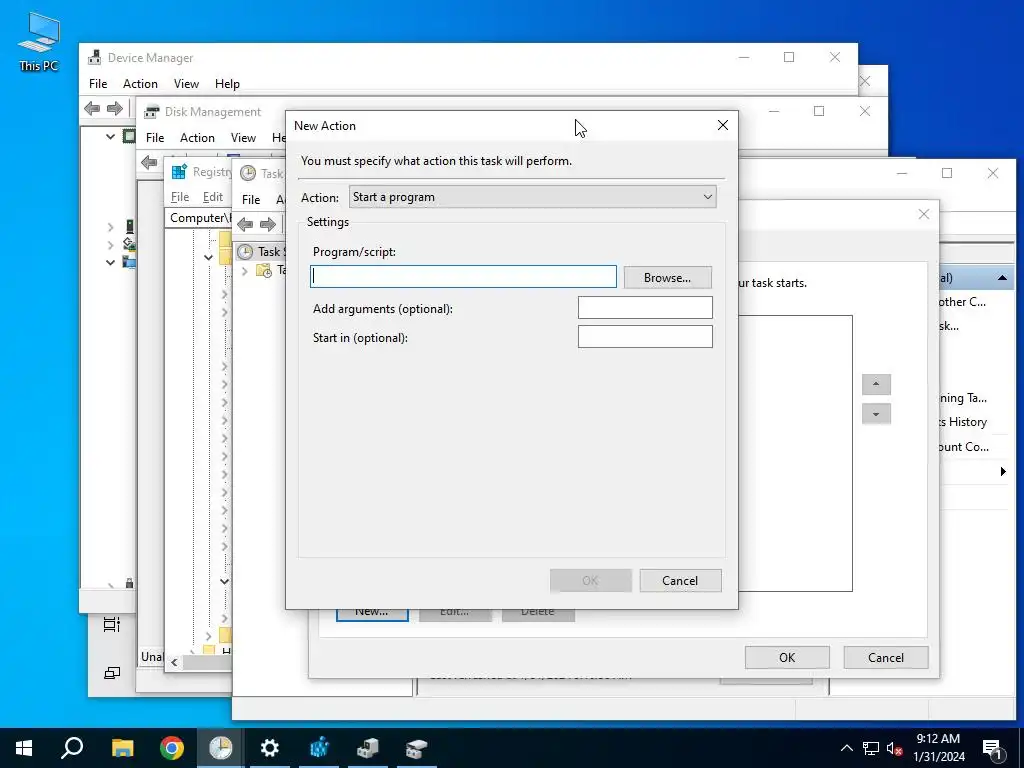Image resolution: width=1024 pixels, height=768 pixels.
Task: Click Device Manager's back arrow toolbar icon
Action: (92, 108)
